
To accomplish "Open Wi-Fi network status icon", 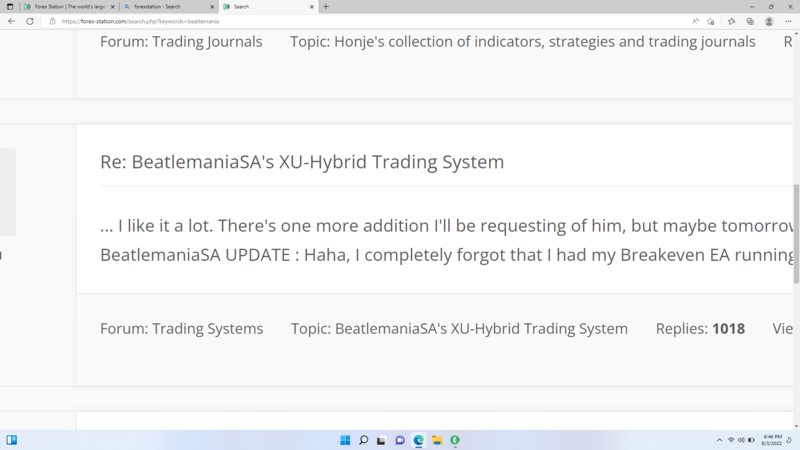I will point(731,440).
